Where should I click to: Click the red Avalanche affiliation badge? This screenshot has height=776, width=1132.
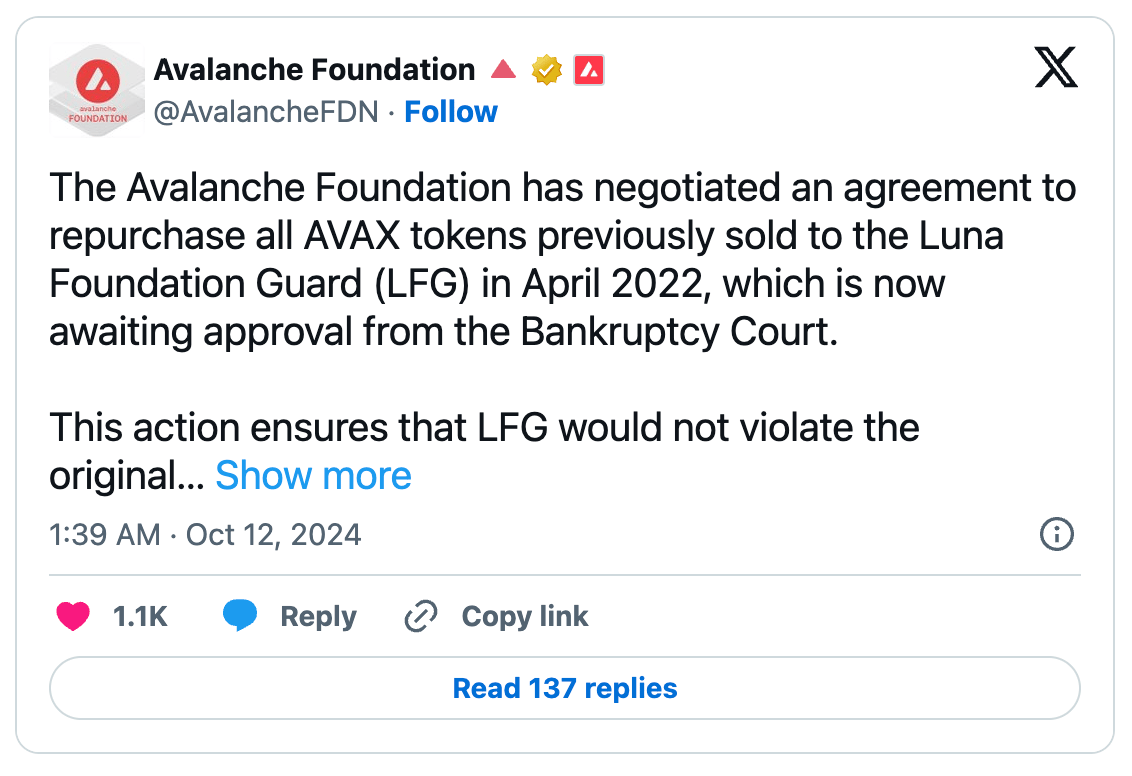(589, 70)
